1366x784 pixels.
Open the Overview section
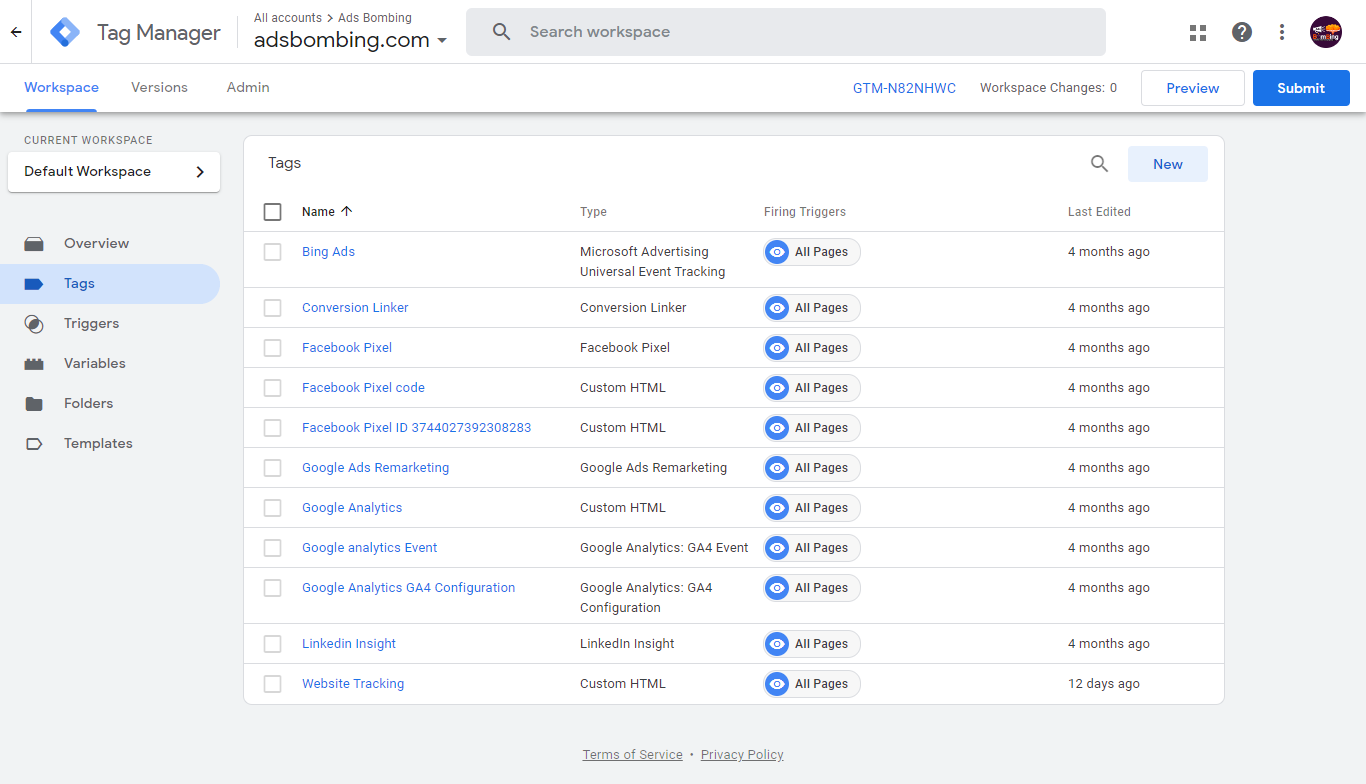[96, 243]
